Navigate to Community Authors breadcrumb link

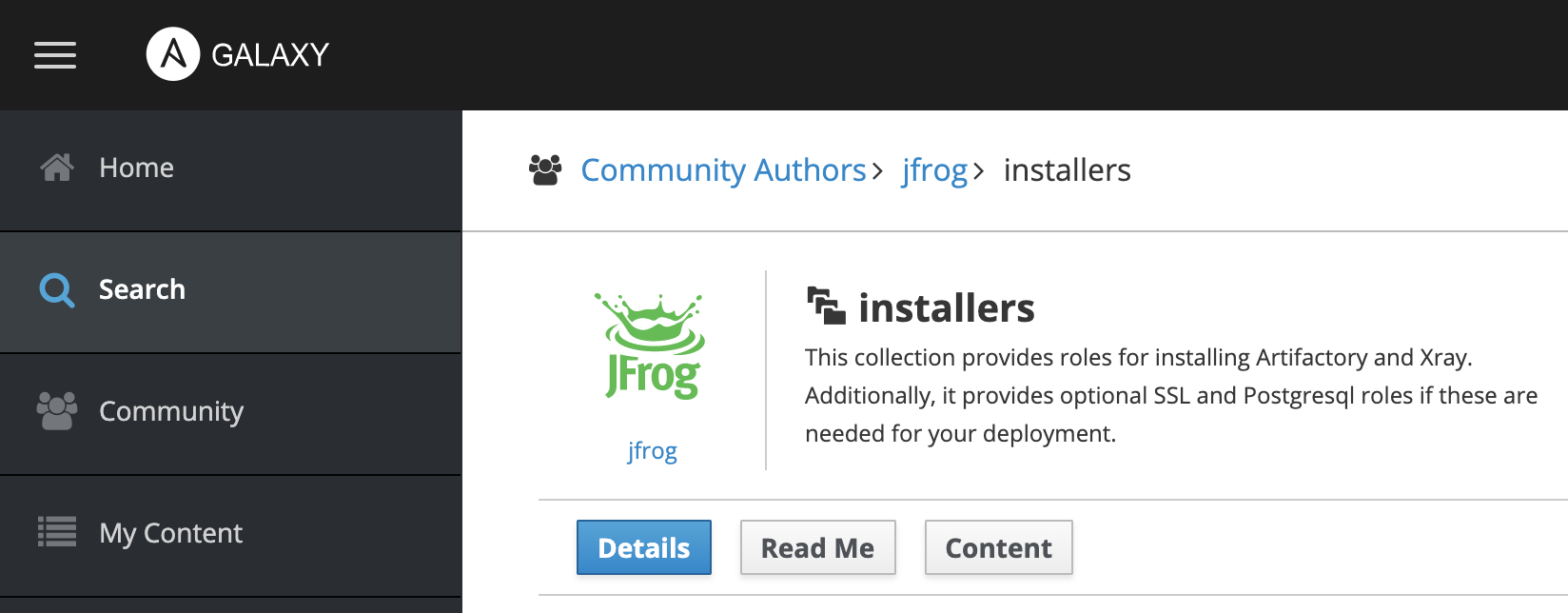[724, 170]
